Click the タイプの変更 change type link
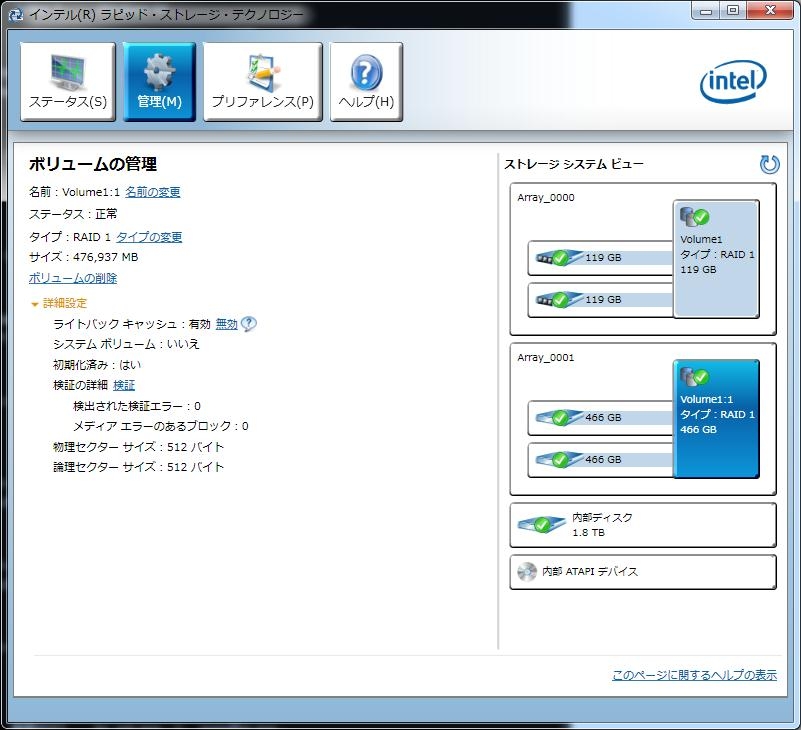The width and height of the screenshot is (801, 730). tap(149, 237)
